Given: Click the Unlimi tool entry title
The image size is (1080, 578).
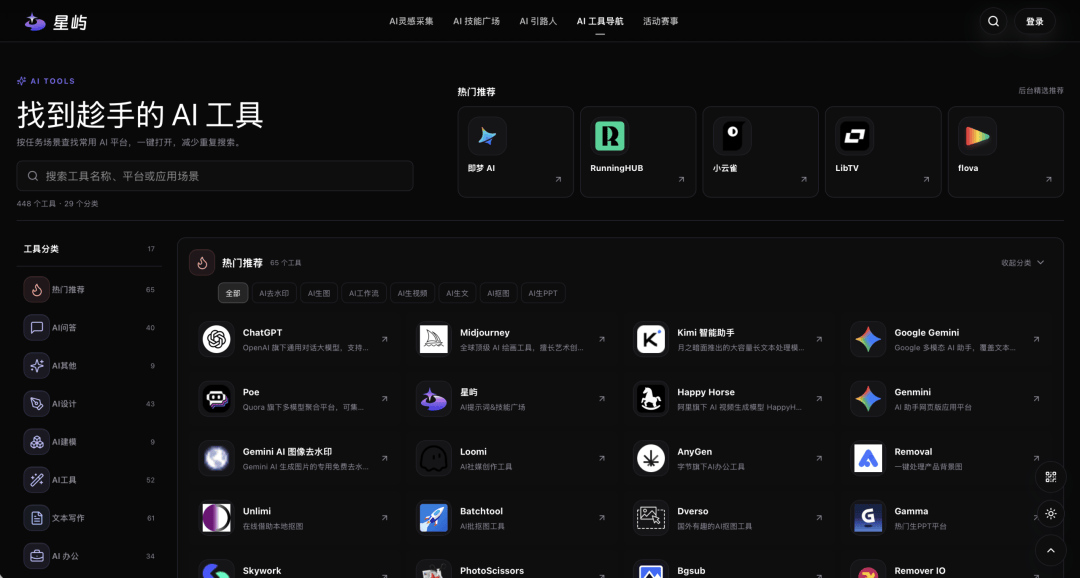Looking at the screenshot, I should pyautogui.click(x=256, y=511).
